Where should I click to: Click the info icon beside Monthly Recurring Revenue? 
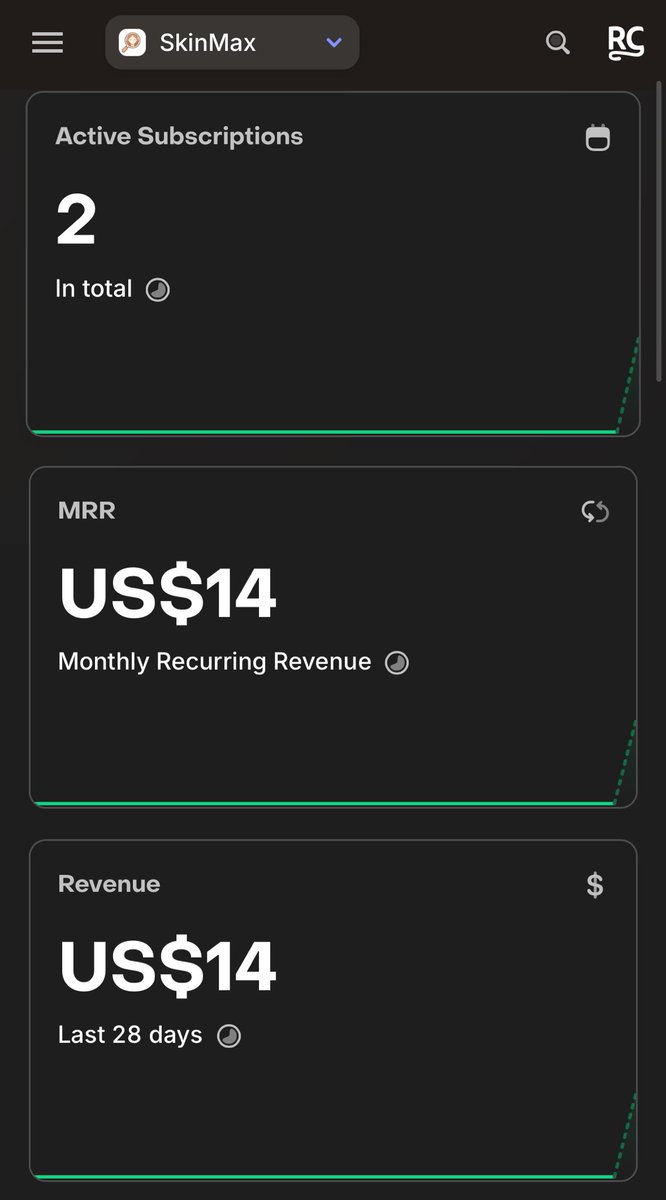point(397,663)
